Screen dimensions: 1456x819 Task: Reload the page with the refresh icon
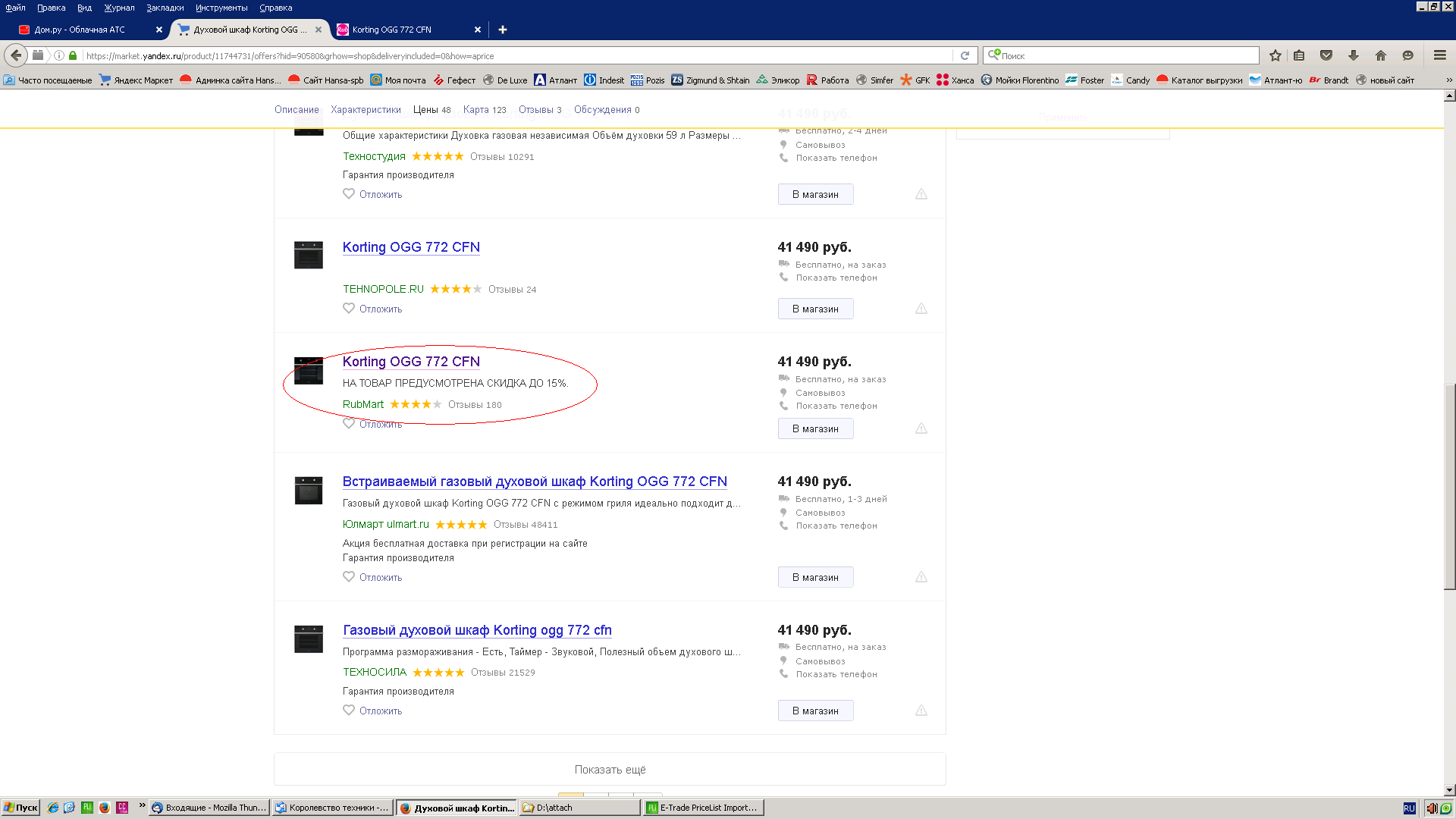(965, 55)
